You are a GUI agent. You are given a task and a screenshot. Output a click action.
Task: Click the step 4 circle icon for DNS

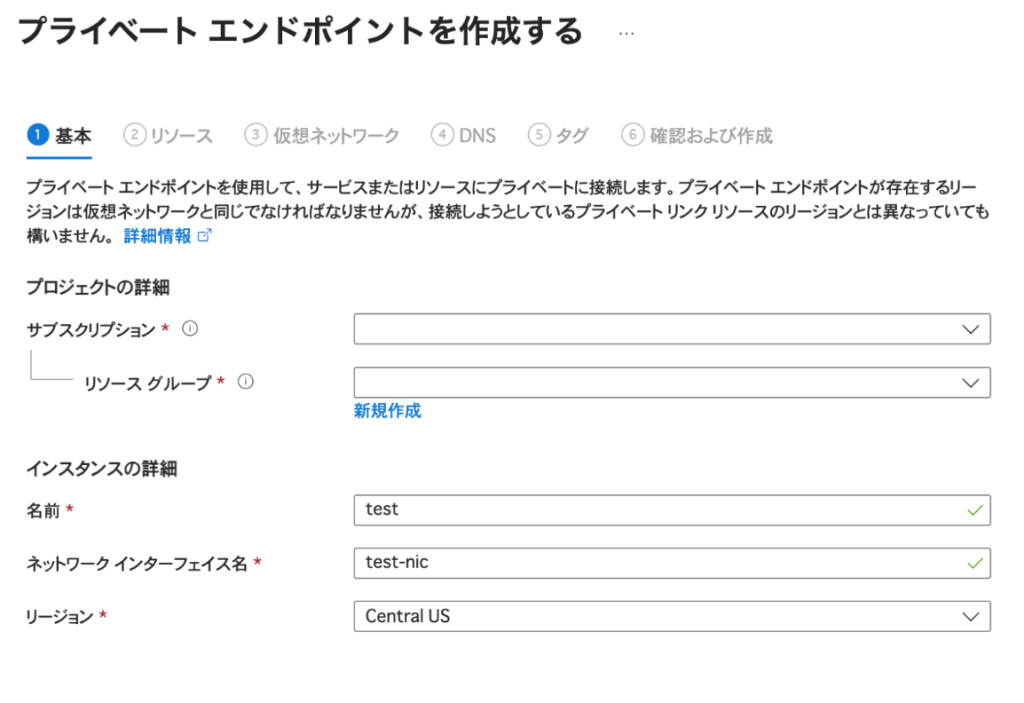tap(442, 135)
